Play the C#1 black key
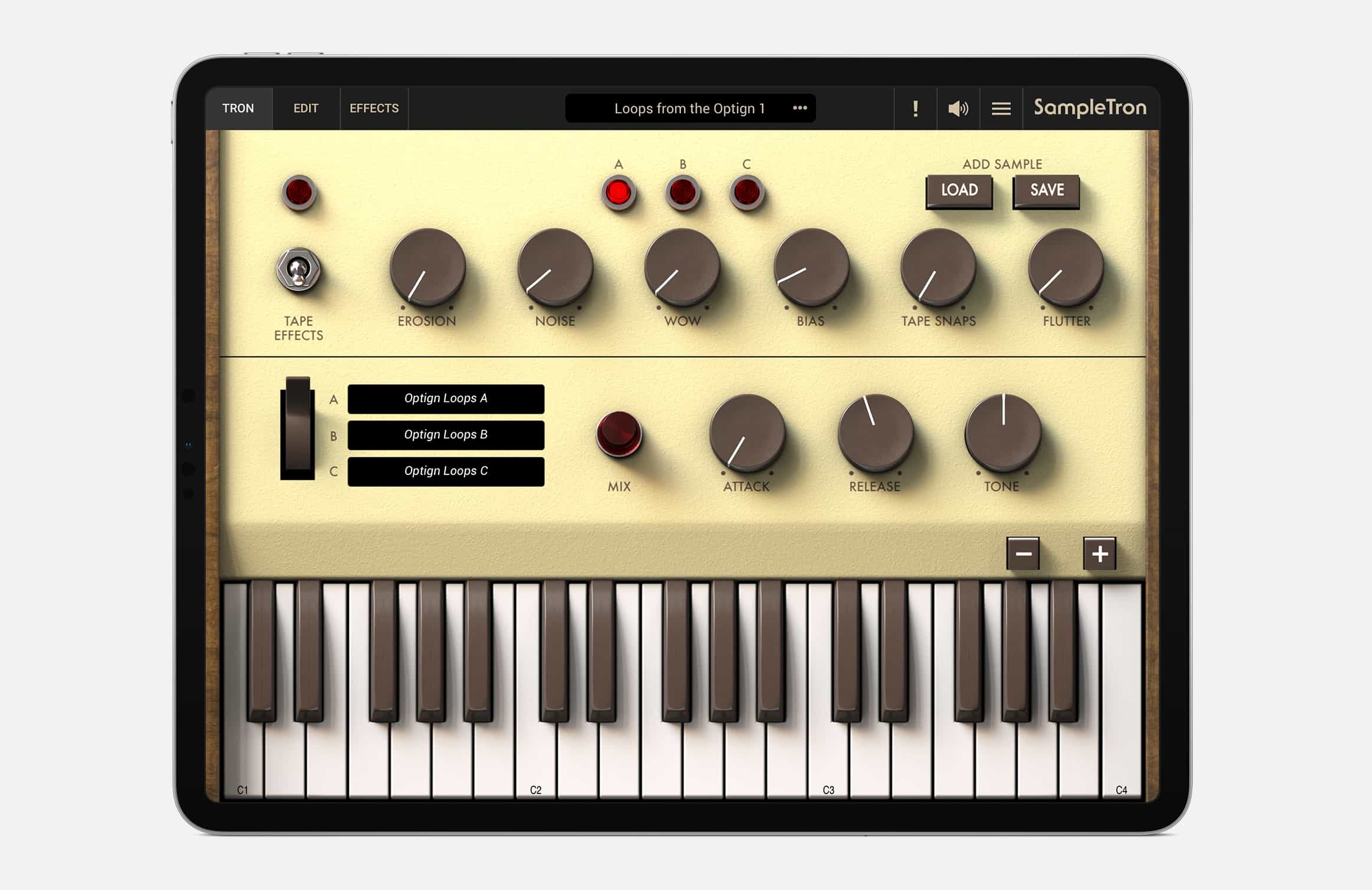Viewport: 1372px width, 890px height. 262,651
